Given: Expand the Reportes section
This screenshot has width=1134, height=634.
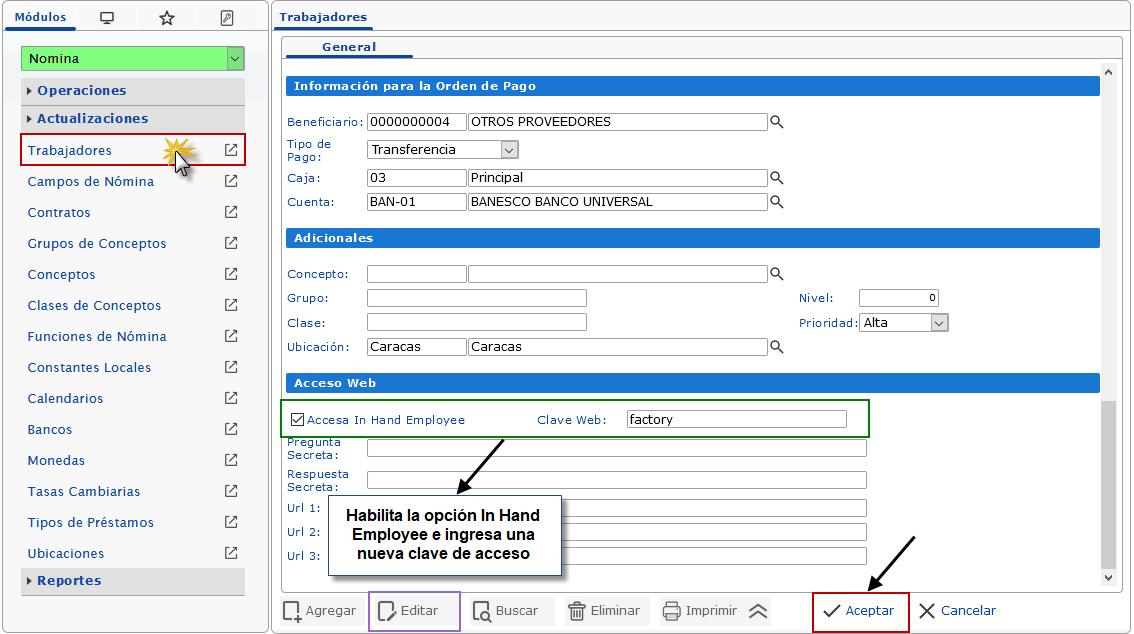Looking at the screenshot, I should click(x=69, y=581).
